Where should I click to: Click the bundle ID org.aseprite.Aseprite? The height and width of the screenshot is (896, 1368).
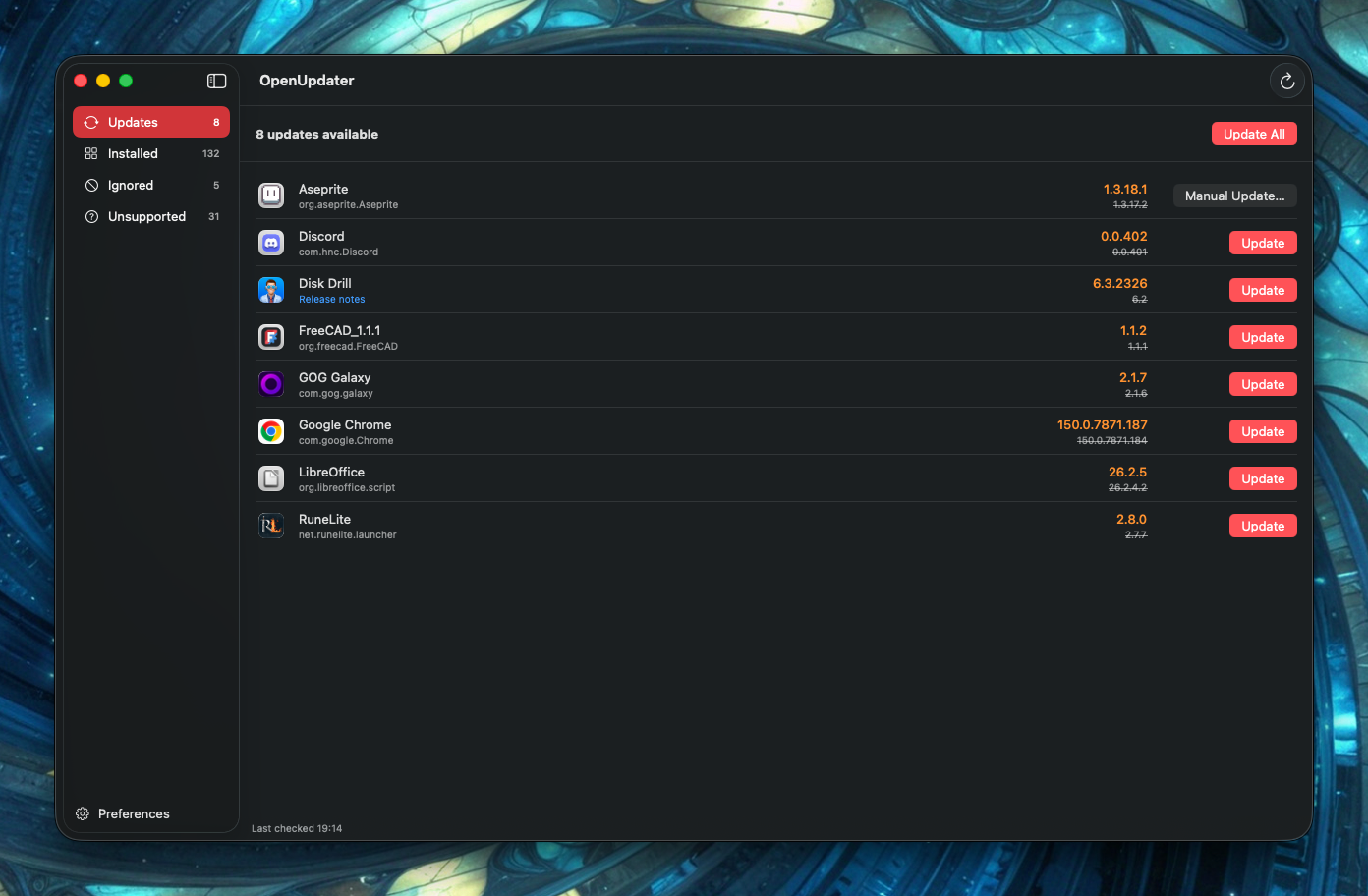tap(348, 205)
